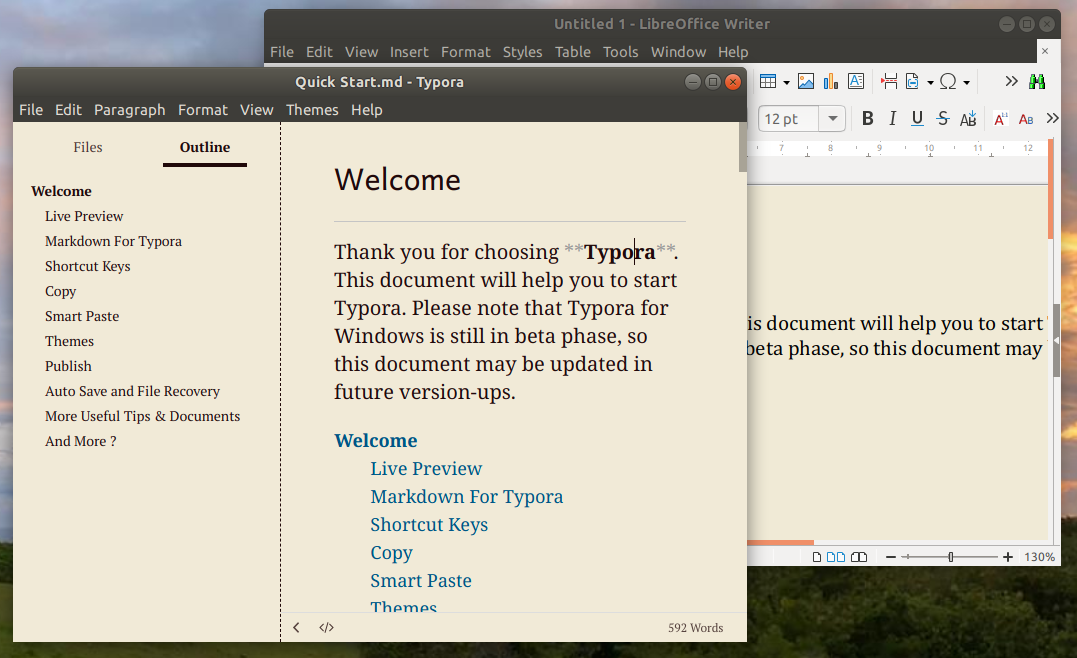This screenshot has height=658, width=1077.
Task: Switch to the Files tab in Typora
Action: 87,147
